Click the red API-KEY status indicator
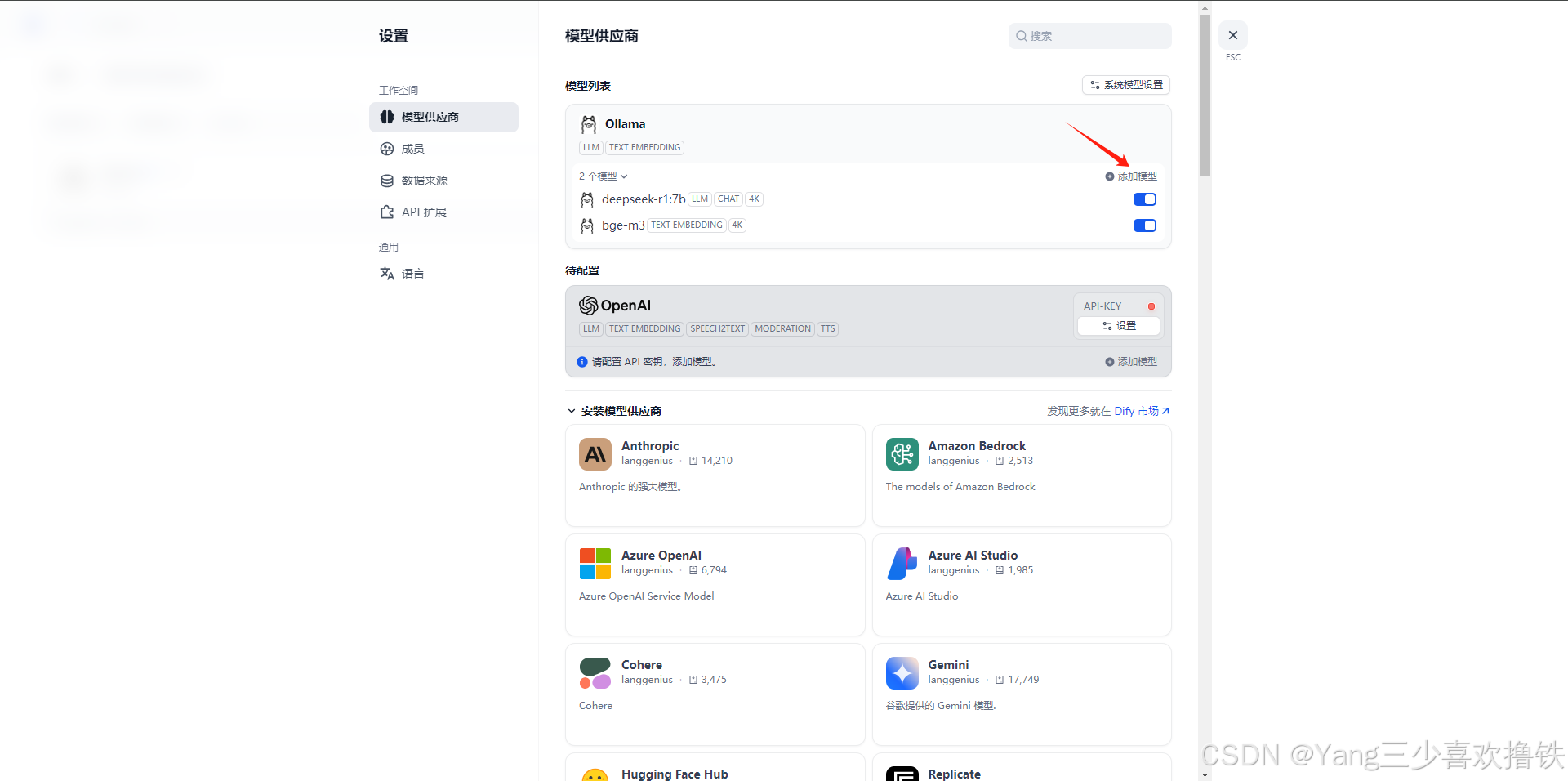 click(x=1151, y=306)
